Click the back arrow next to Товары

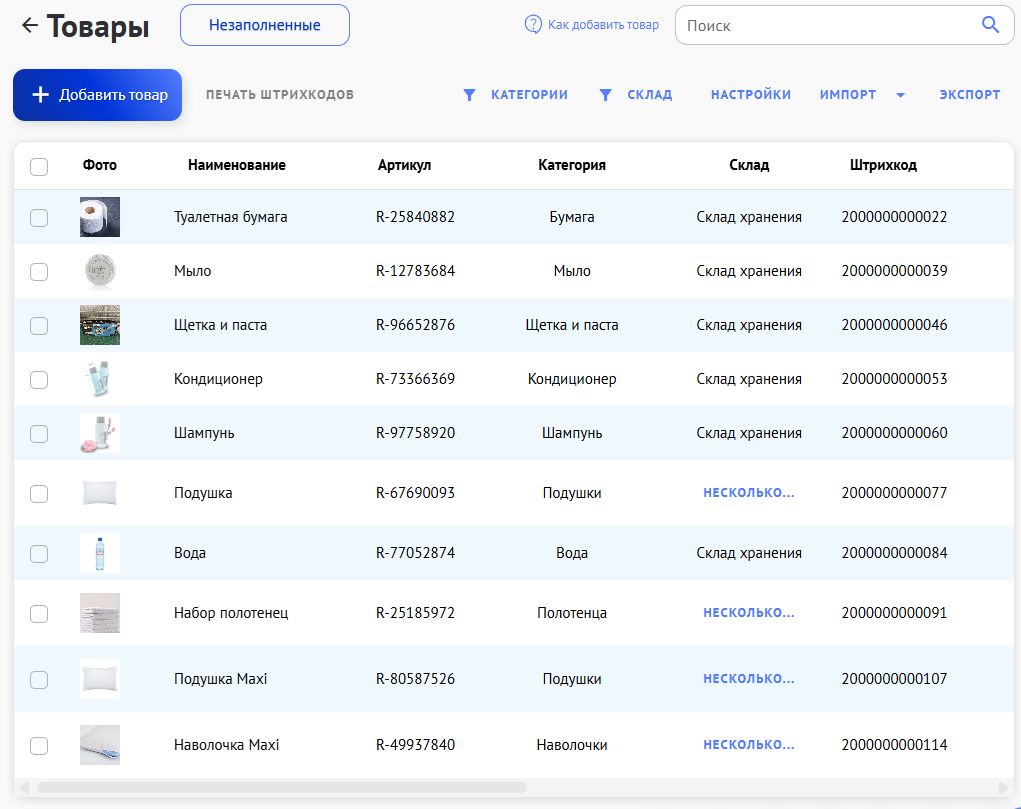(26, 24)
